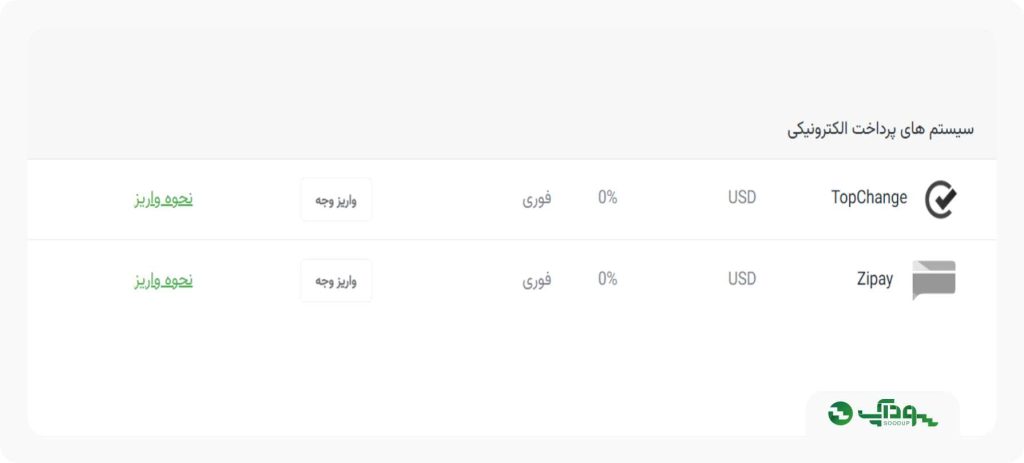Click the واریز وجه button for Zipay
This screenshot has width=1024, height=463.
click(336, 281)
